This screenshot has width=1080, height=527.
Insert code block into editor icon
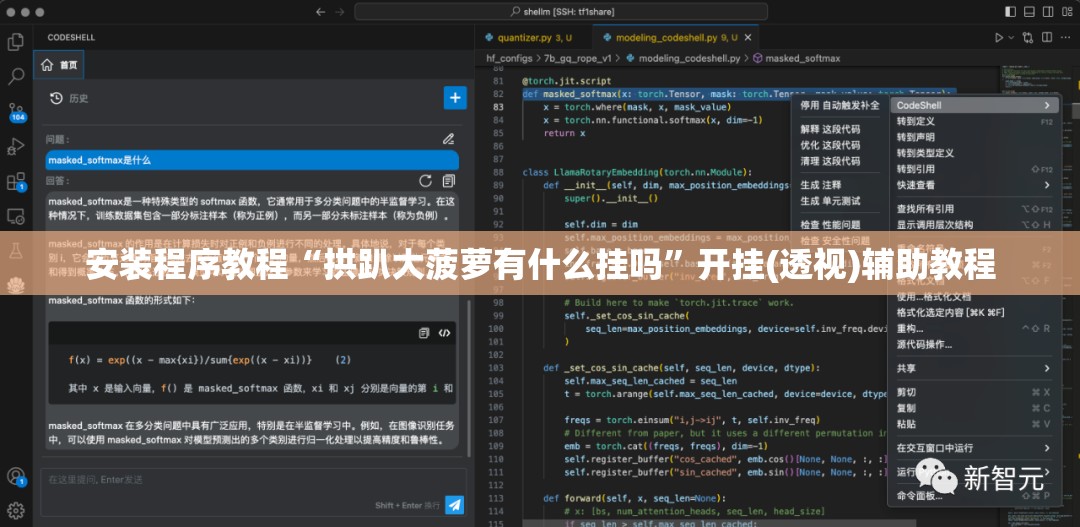[444, 333]
